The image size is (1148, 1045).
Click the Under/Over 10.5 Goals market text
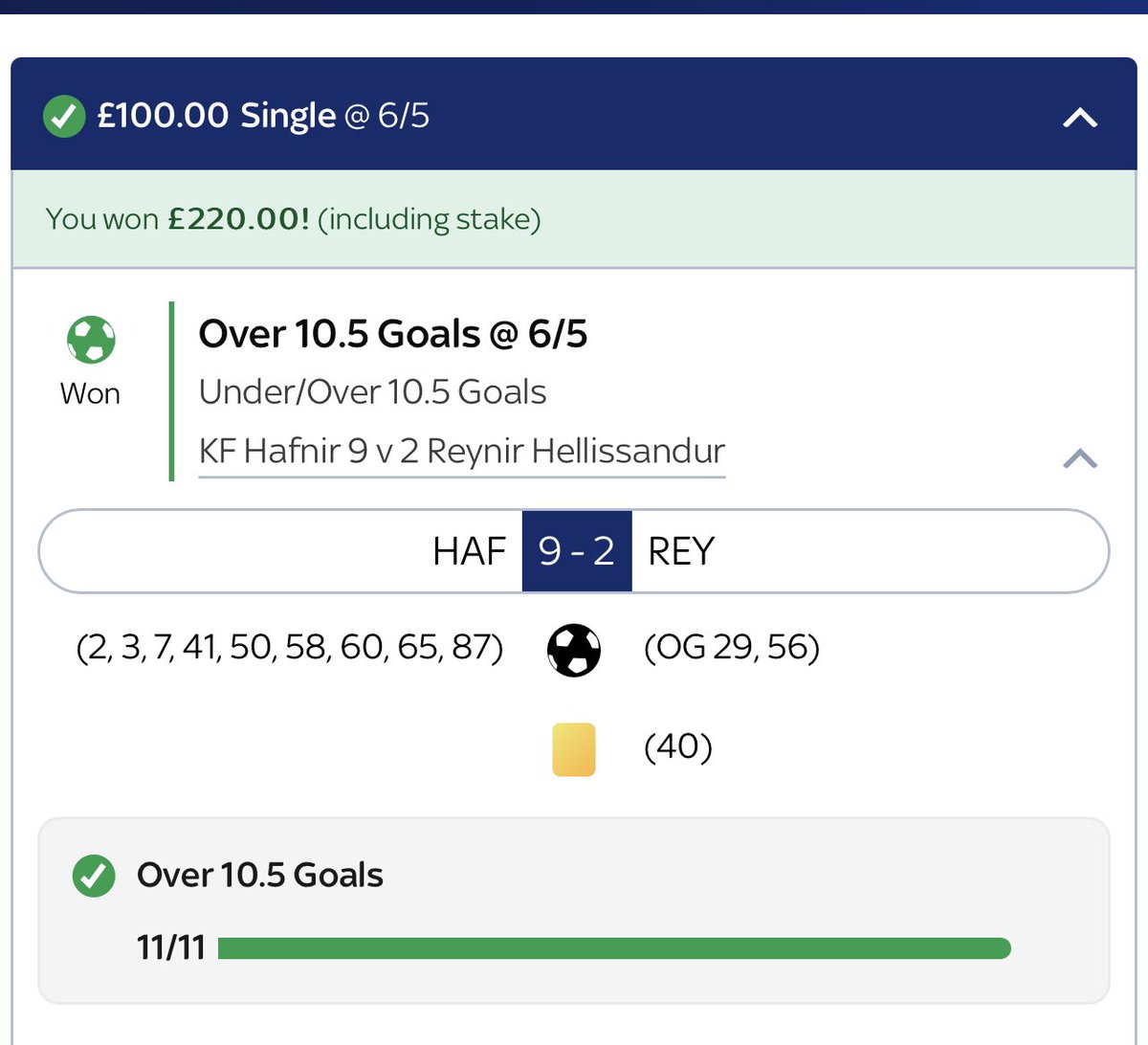pos(372,392)
